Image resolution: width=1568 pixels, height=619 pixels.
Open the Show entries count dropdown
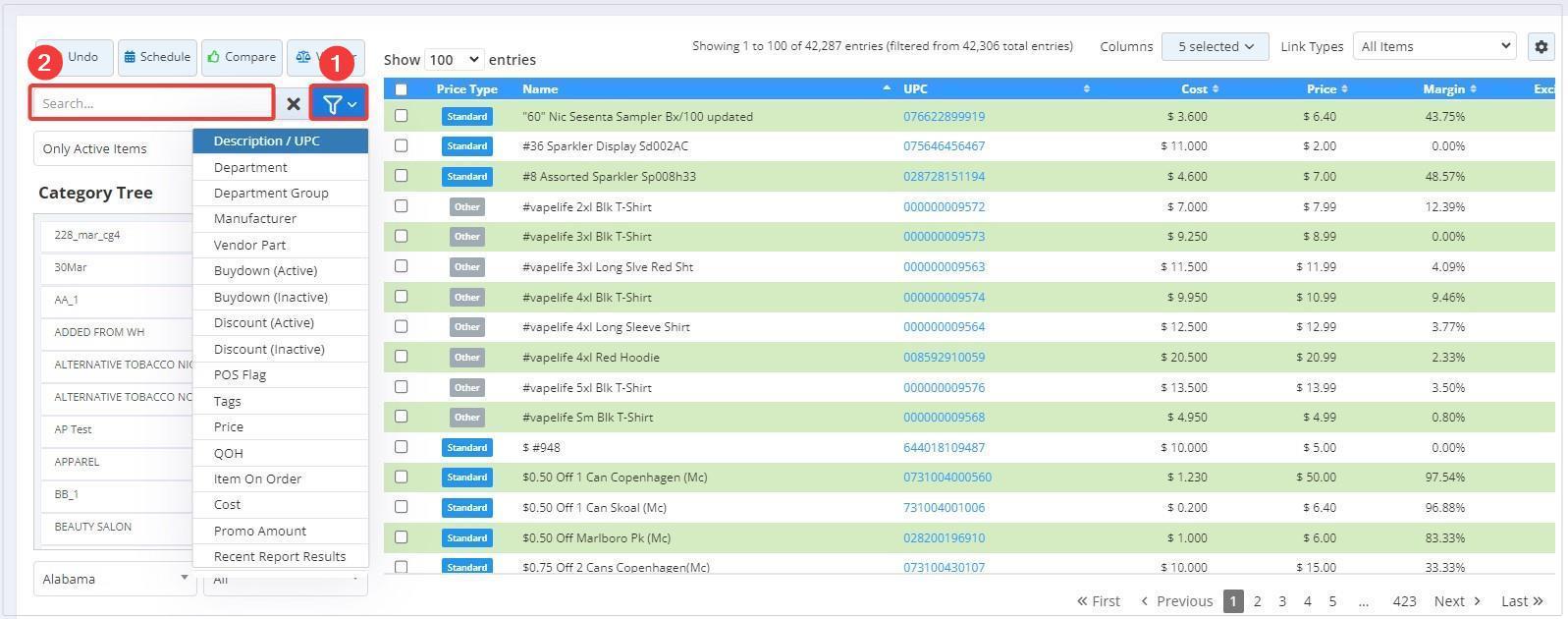coord(454,60)
